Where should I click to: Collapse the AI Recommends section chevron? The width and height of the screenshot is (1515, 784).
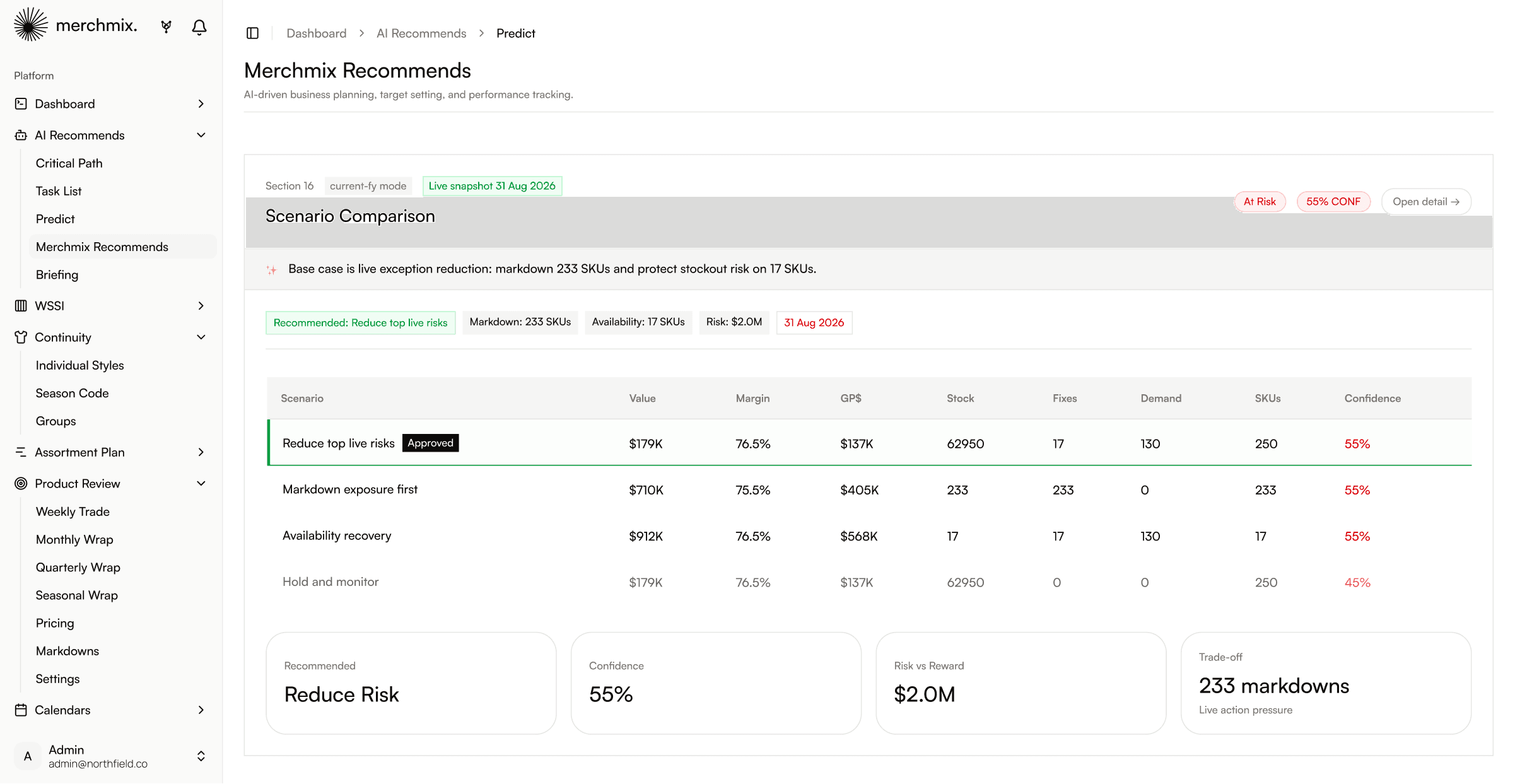tap(201, 135)
